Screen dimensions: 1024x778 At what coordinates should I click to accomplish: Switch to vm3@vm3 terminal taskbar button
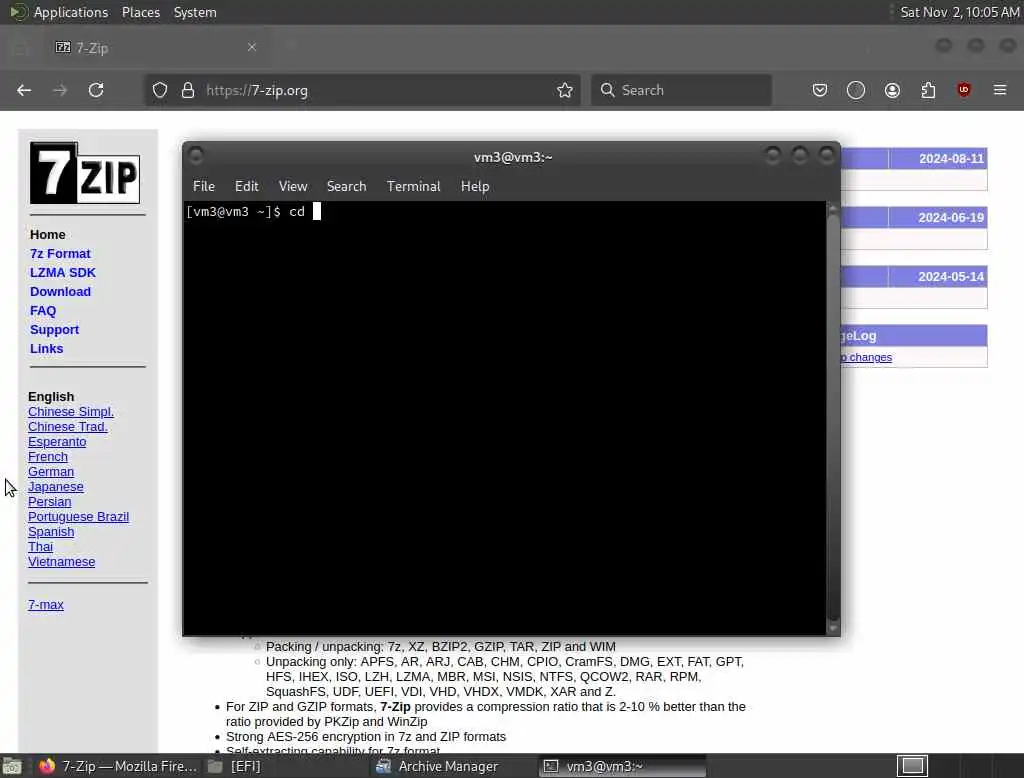[x=622, y=766]
